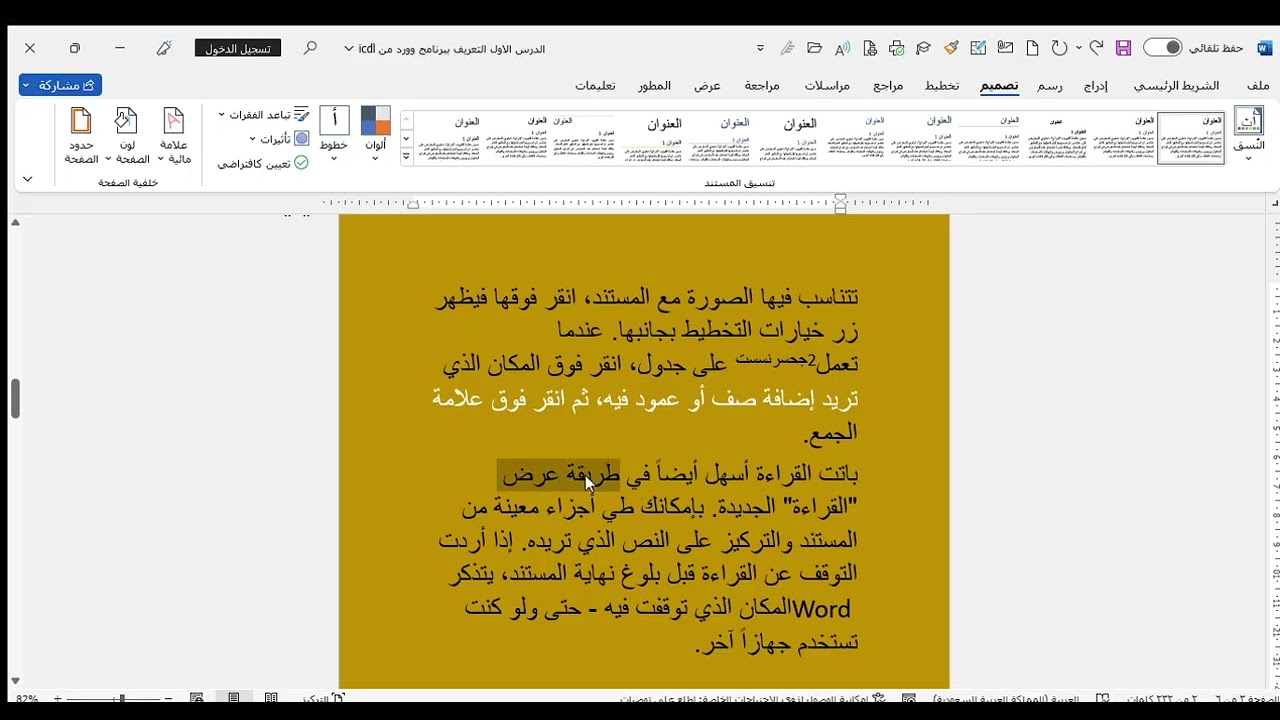Click the Quick Print printer icon
This screenshot has height=720, width=1280.
point(896,48)
